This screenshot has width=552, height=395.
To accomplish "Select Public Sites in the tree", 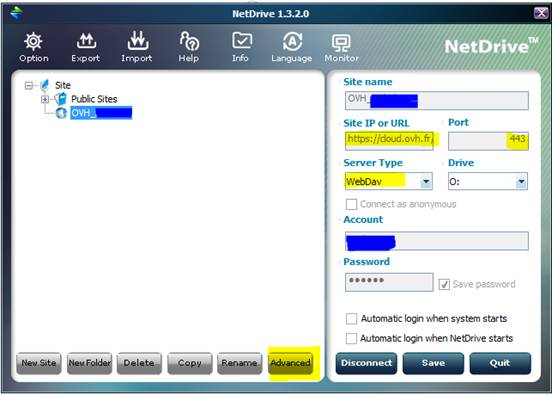I will (x=94, y=99).
